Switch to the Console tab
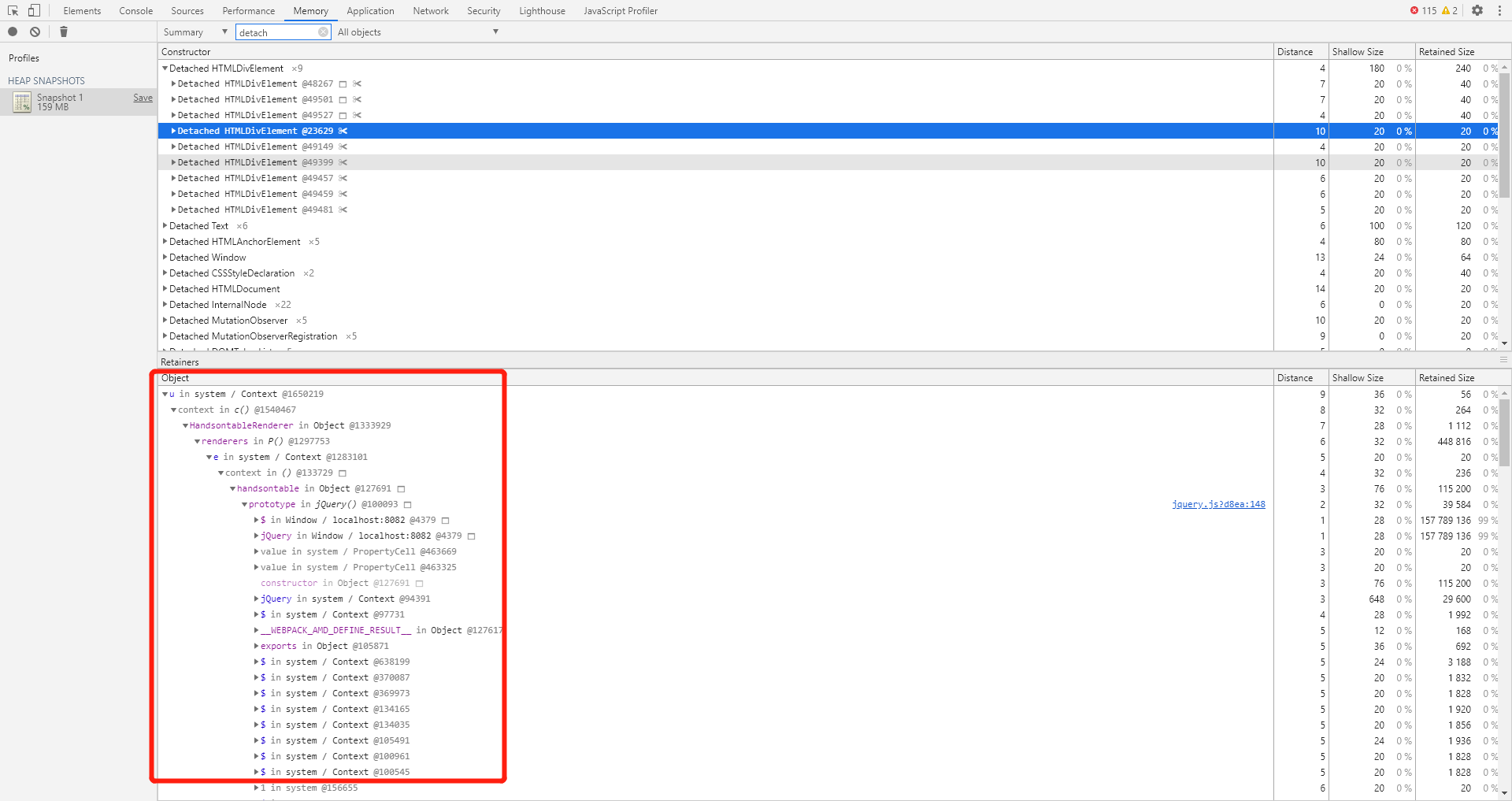This screenshot has height=801, width=1512. click(136, 11)
